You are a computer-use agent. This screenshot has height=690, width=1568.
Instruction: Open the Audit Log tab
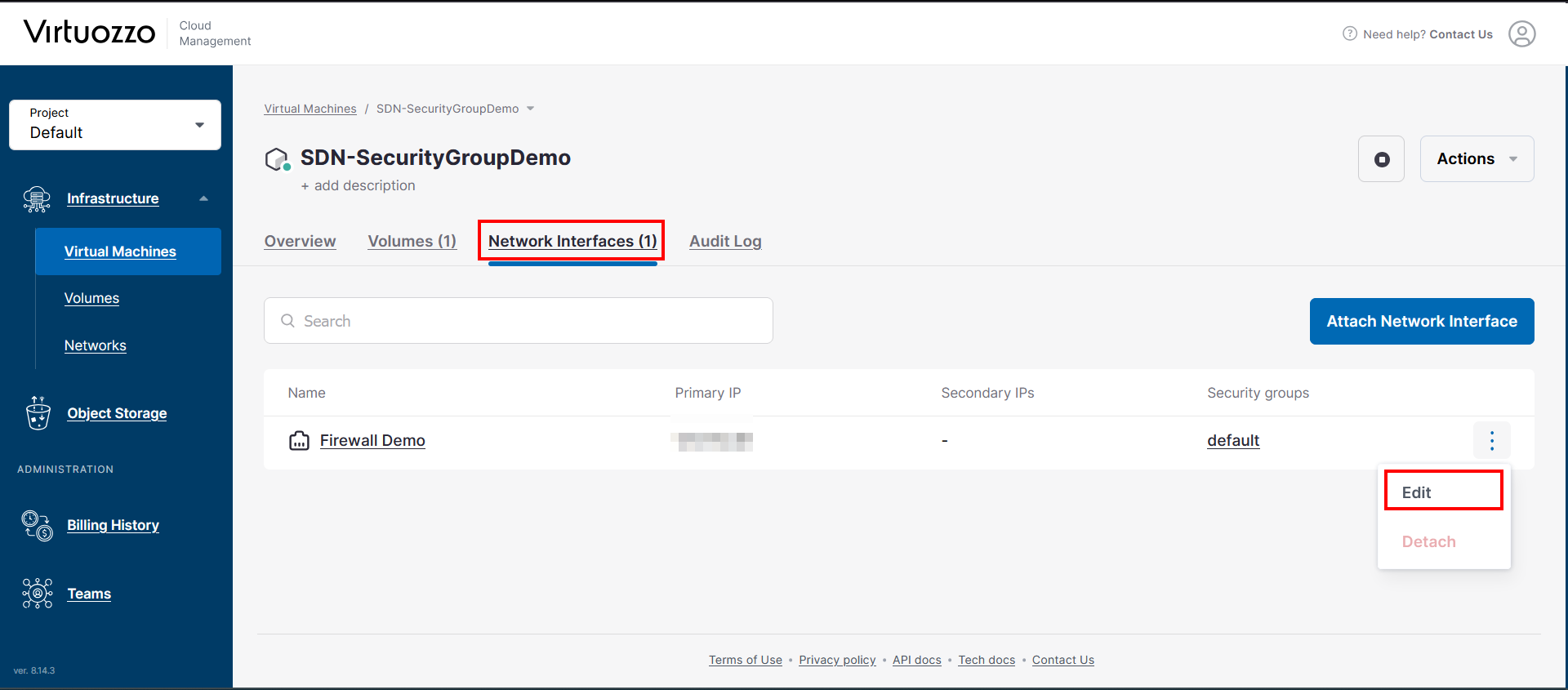[725, 241]
